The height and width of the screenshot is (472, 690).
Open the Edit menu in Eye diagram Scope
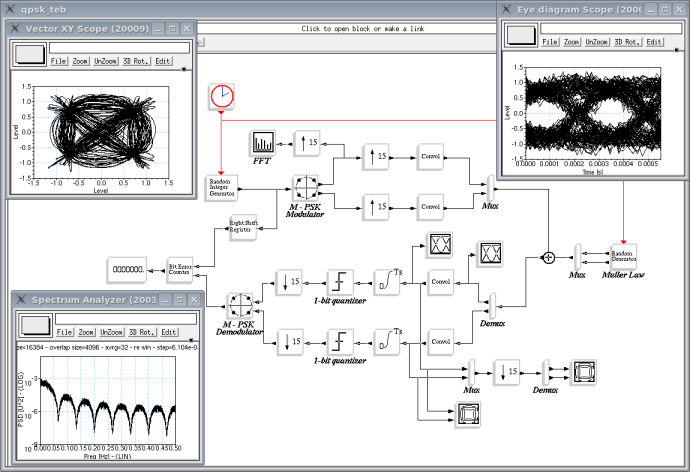(654, 42)
